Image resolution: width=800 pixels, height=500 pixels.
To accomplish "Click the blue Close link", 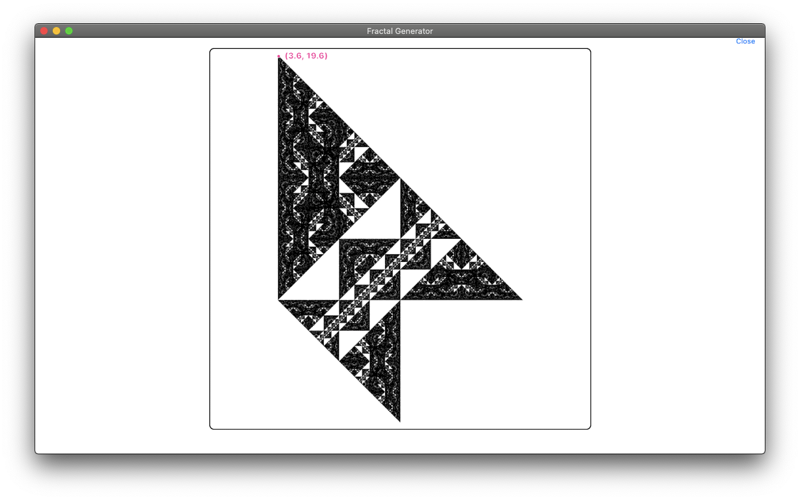I will click(x=745, y=41).
